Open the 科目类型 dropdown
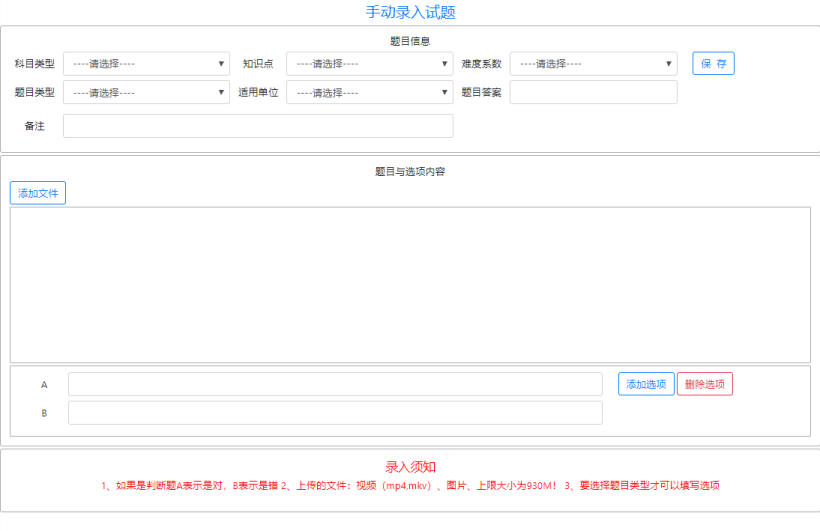The height and width of the screenshot is (531, 820). pos(146,64)
